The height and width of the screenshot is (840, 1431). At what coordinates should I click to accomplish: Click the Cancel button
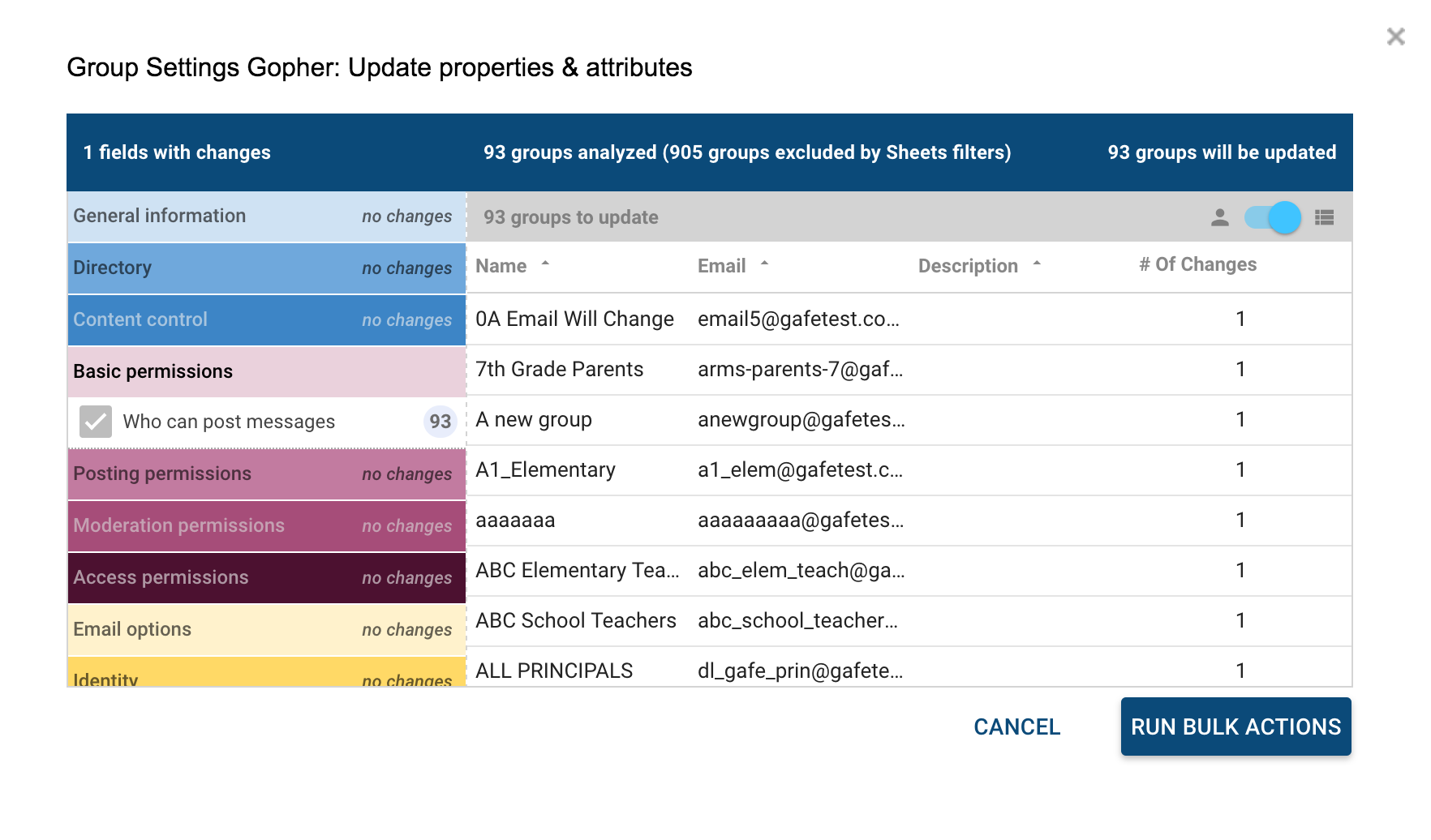pyautogui.click(x=1016, y=726)
